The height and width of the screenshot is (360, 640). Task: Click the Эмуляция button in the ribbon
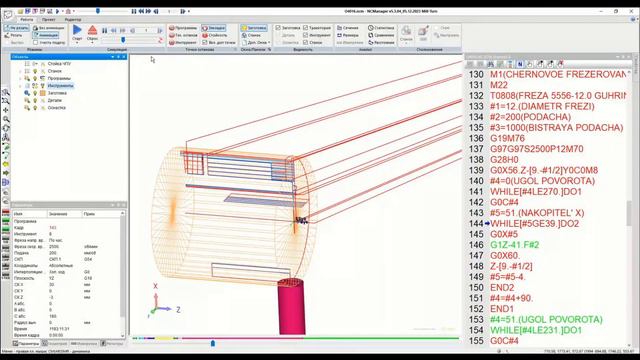click(x=213, y=28)
